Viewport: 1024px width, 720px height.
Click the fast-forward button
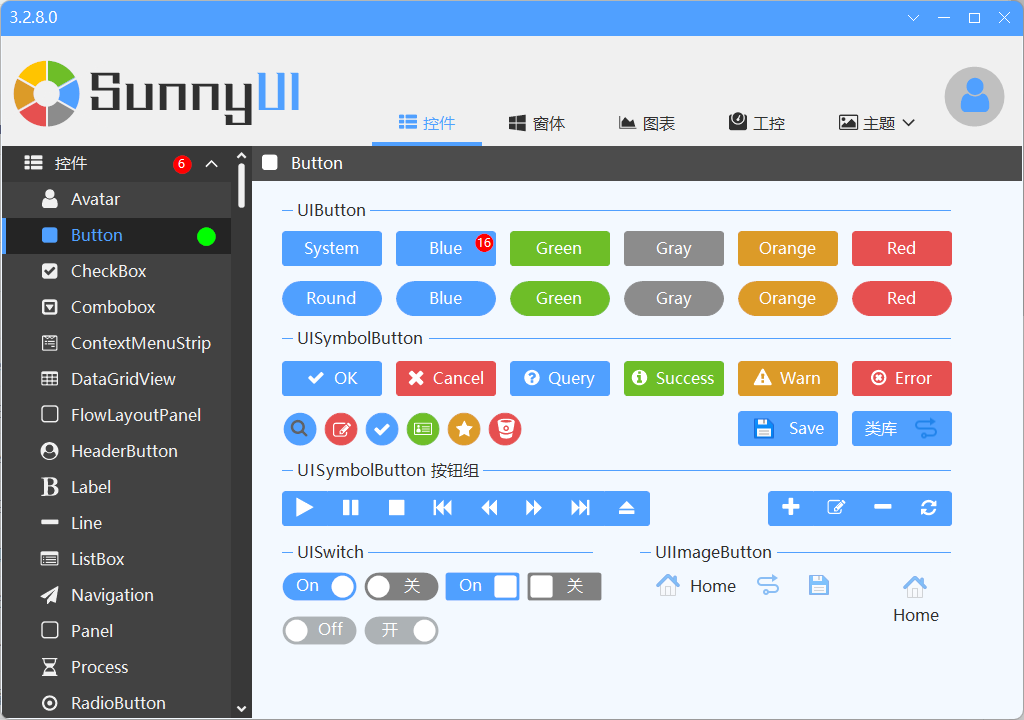(x=534, y=508)
